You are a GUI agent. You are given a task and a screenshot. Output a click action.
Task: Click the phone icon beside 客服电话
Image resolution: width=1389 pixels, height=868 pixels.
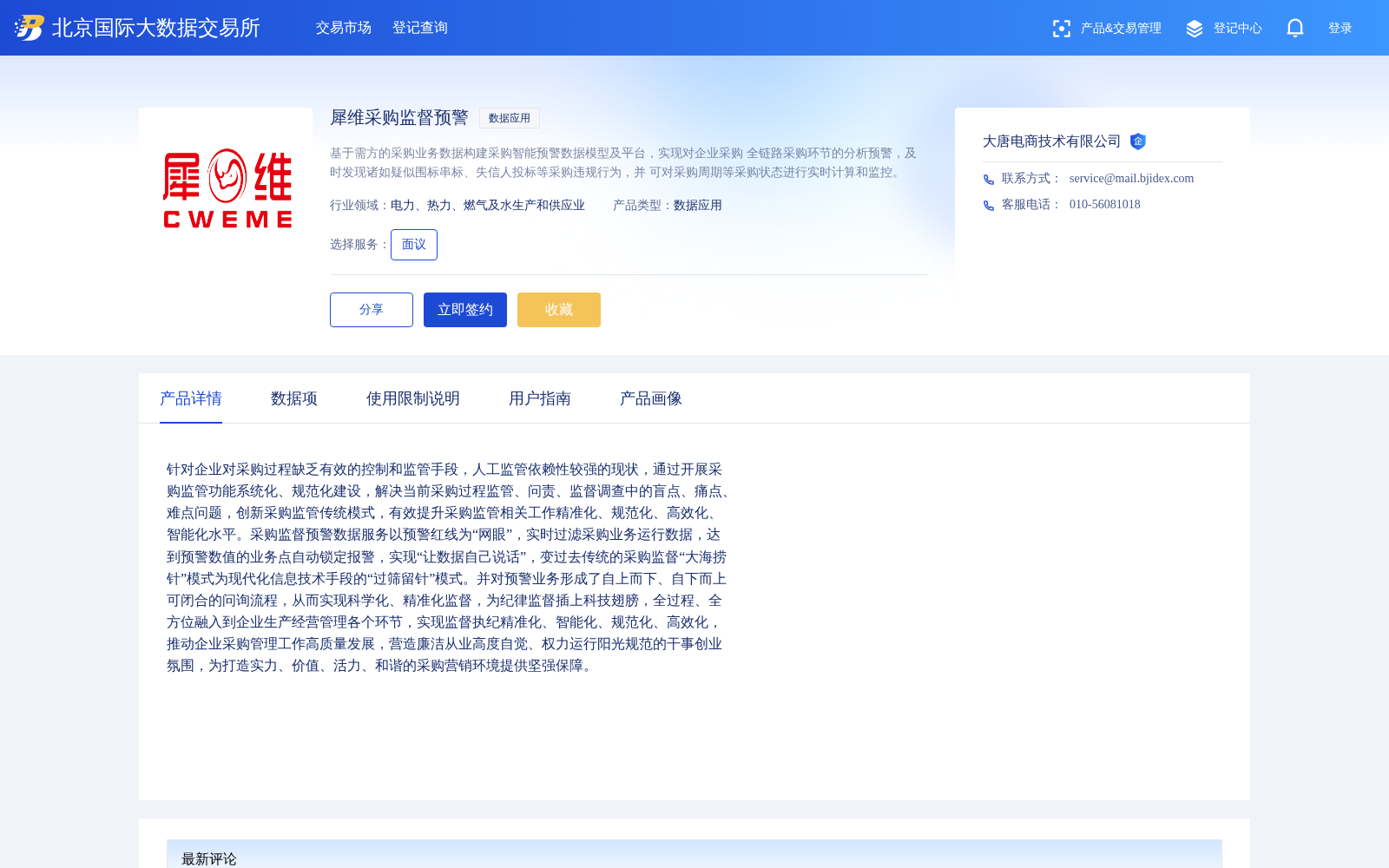pos(989,206)
